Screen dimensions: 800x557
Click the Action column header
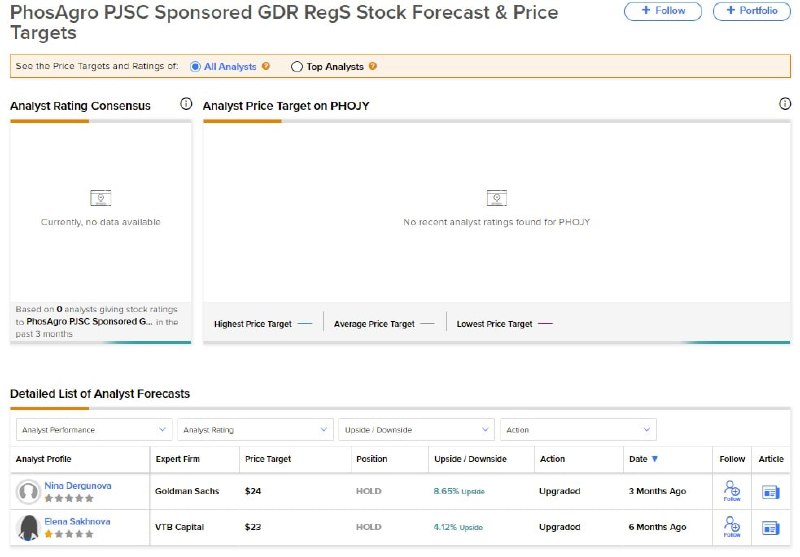click(x=553, y=459)
